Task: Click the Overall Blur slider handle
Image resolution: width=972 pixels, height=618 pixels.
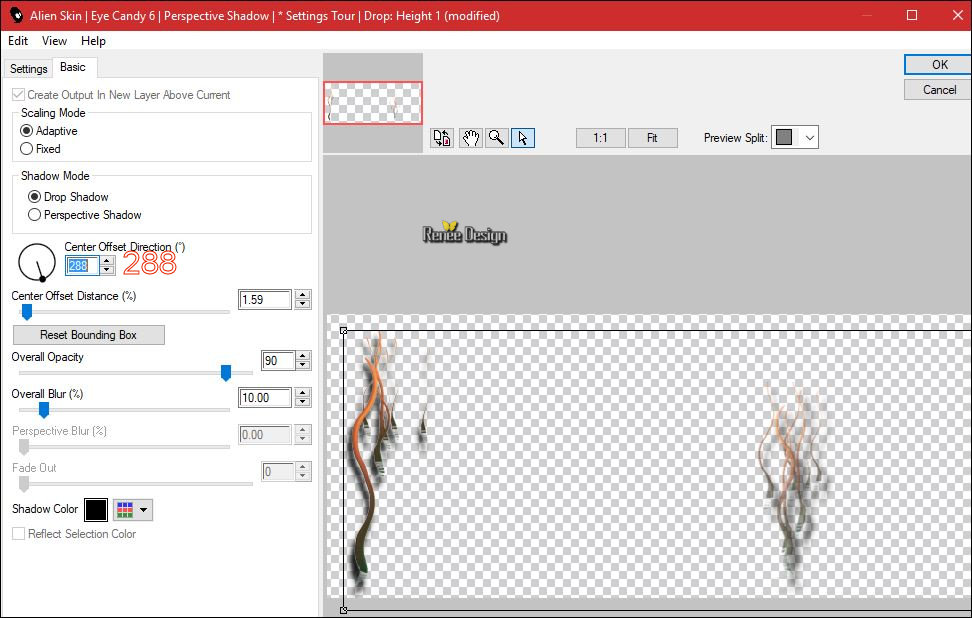Action: click(44, 410)
